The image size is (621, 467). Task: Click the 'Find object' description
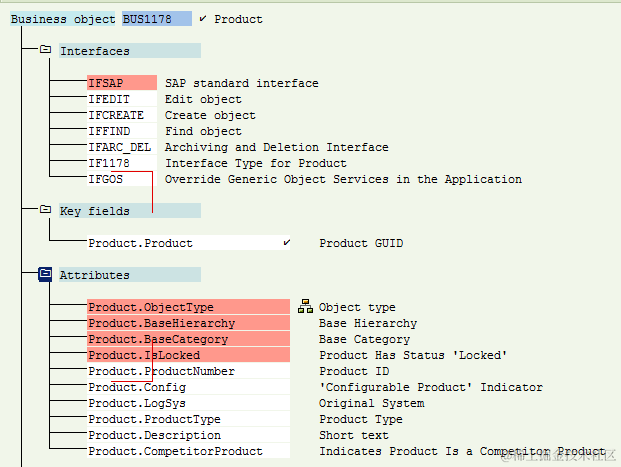pos(203,131)
